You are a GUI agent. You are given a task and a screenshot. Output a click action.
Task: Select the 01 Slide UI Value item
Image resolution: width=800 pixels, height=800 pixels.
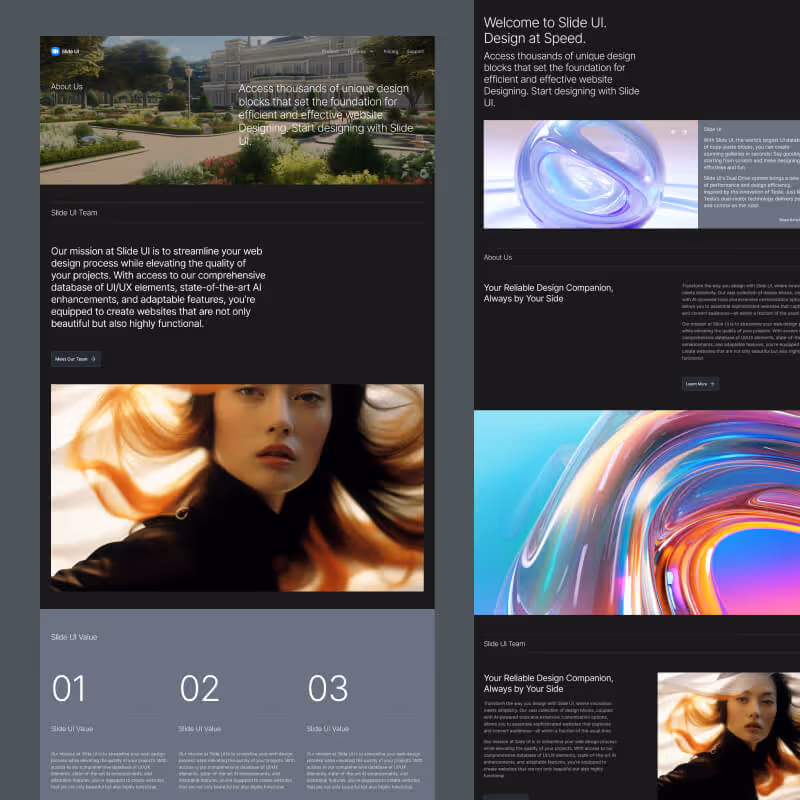[x=70, y=689]
